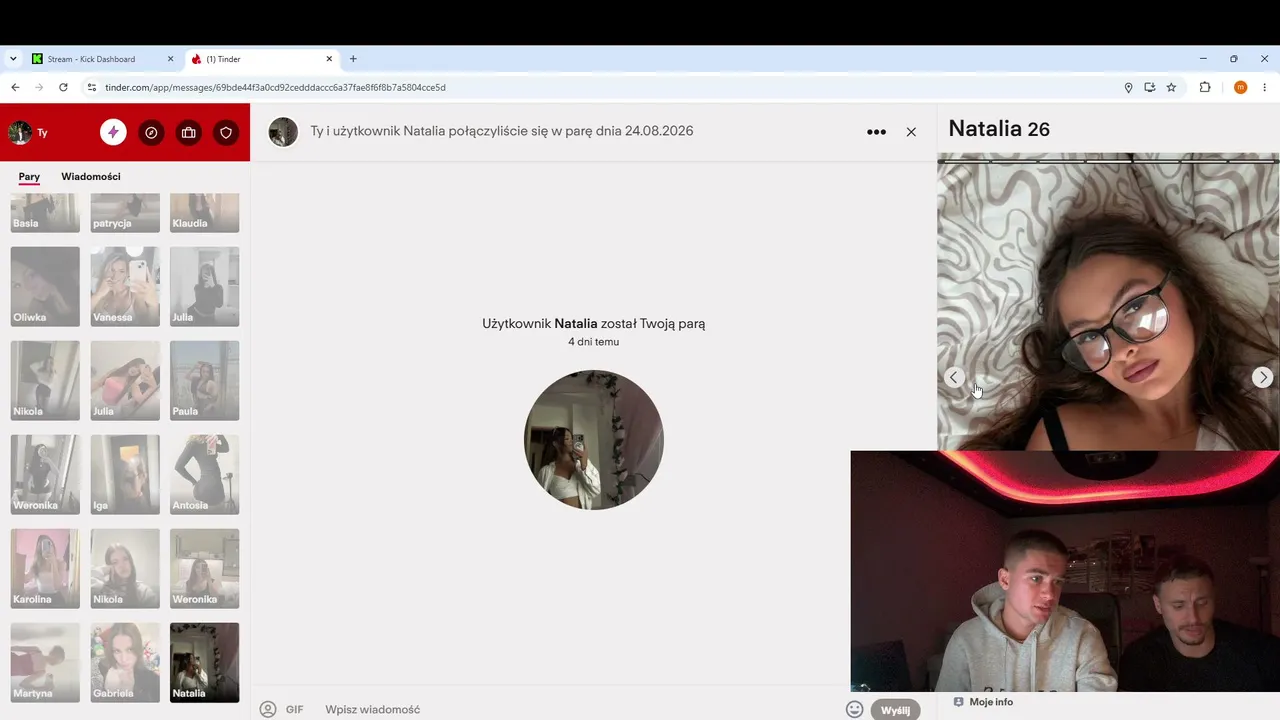Click Natalia's small avatar in chat header
This screenshot has height=720, width=1280.
click(283, 132)
